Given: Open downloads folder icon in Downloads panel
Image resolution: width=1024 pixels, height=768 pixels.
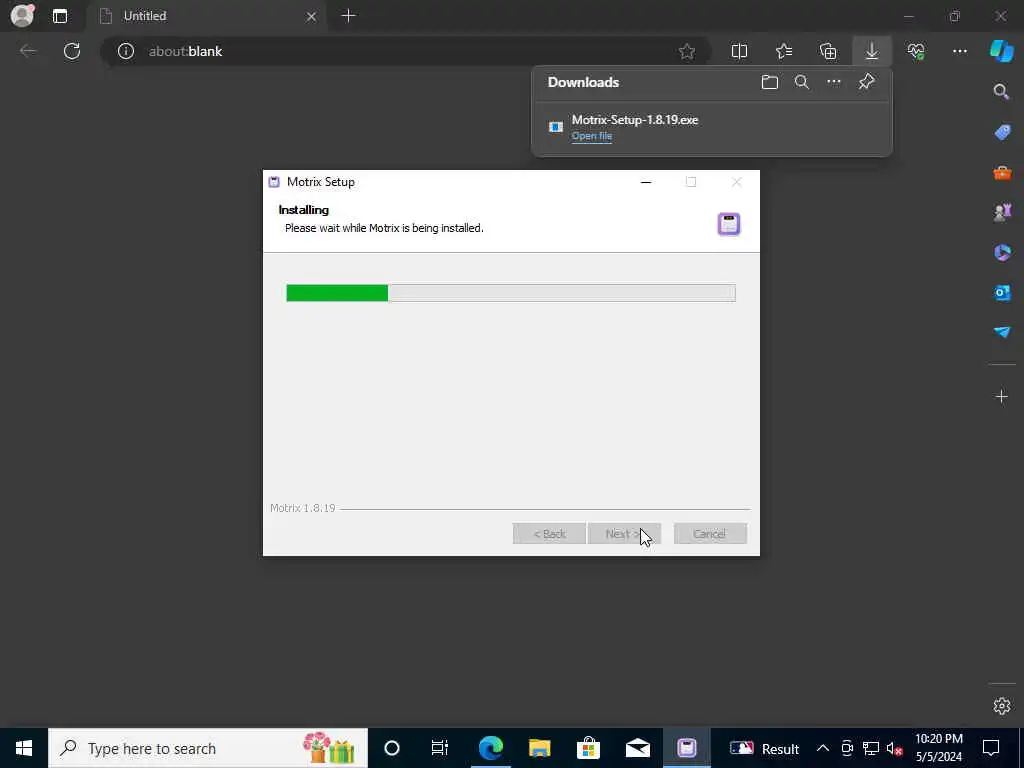Looking at the screenshot, I should (x=770, y=82).
